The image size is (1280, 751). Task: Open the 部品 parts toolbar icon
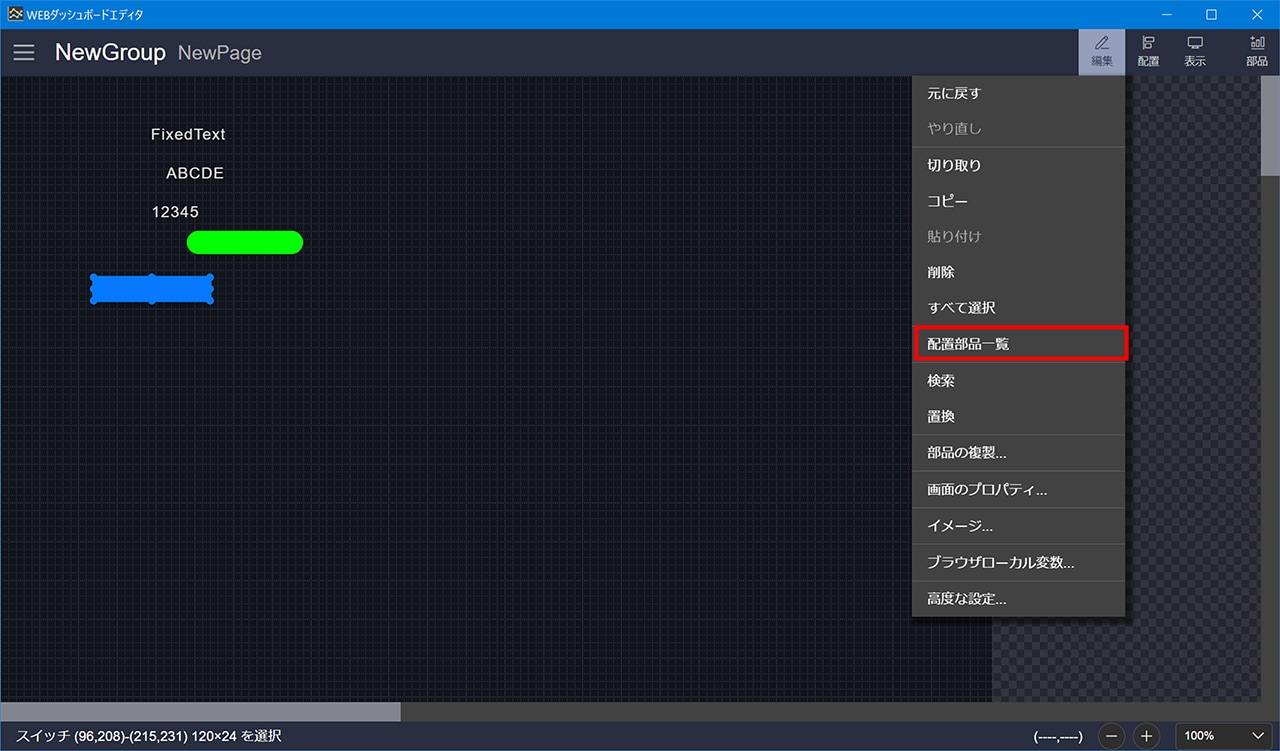point(1256,52)
